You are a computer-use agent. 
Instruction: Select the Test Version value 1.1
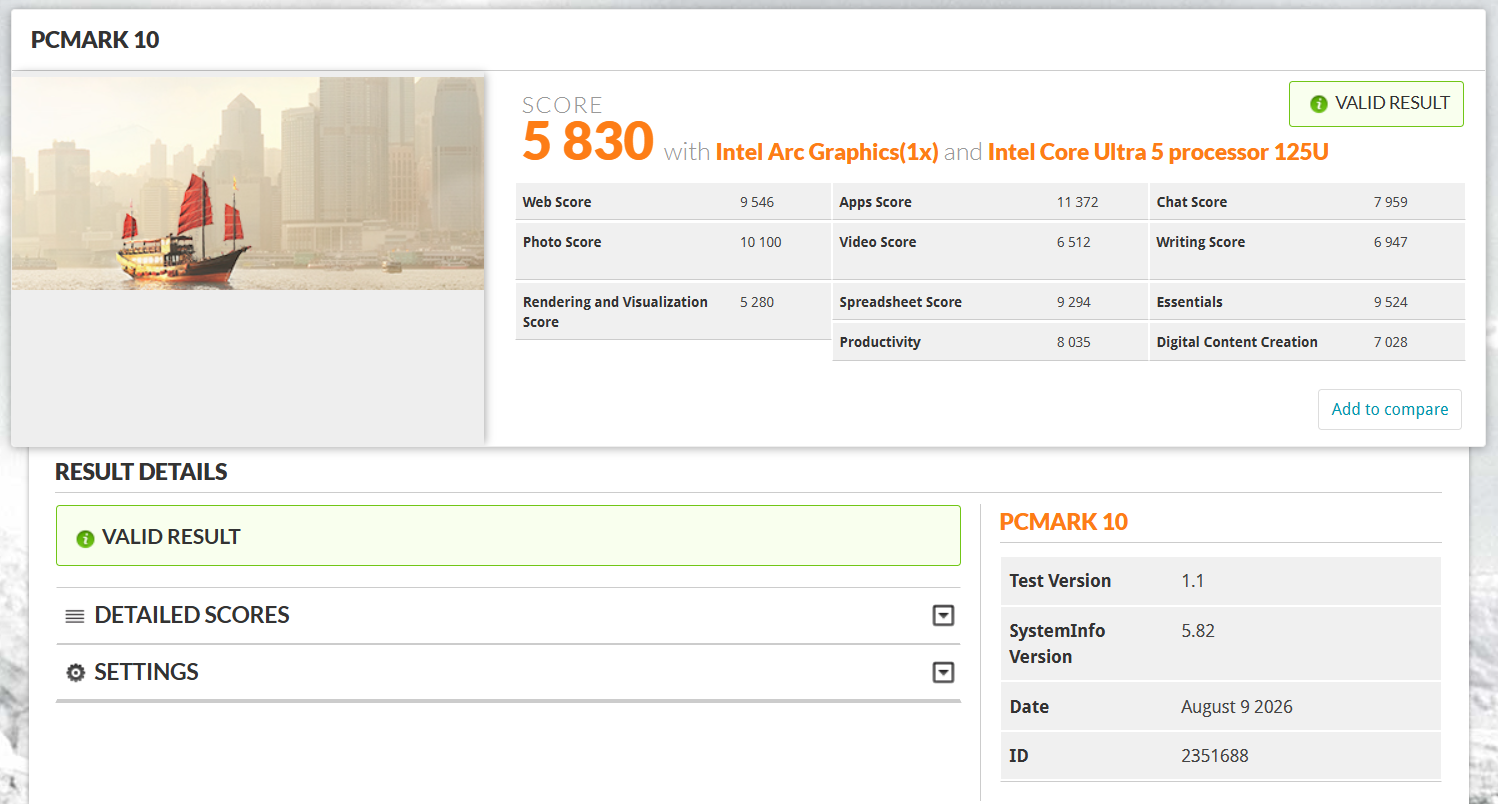[1193, 581]
